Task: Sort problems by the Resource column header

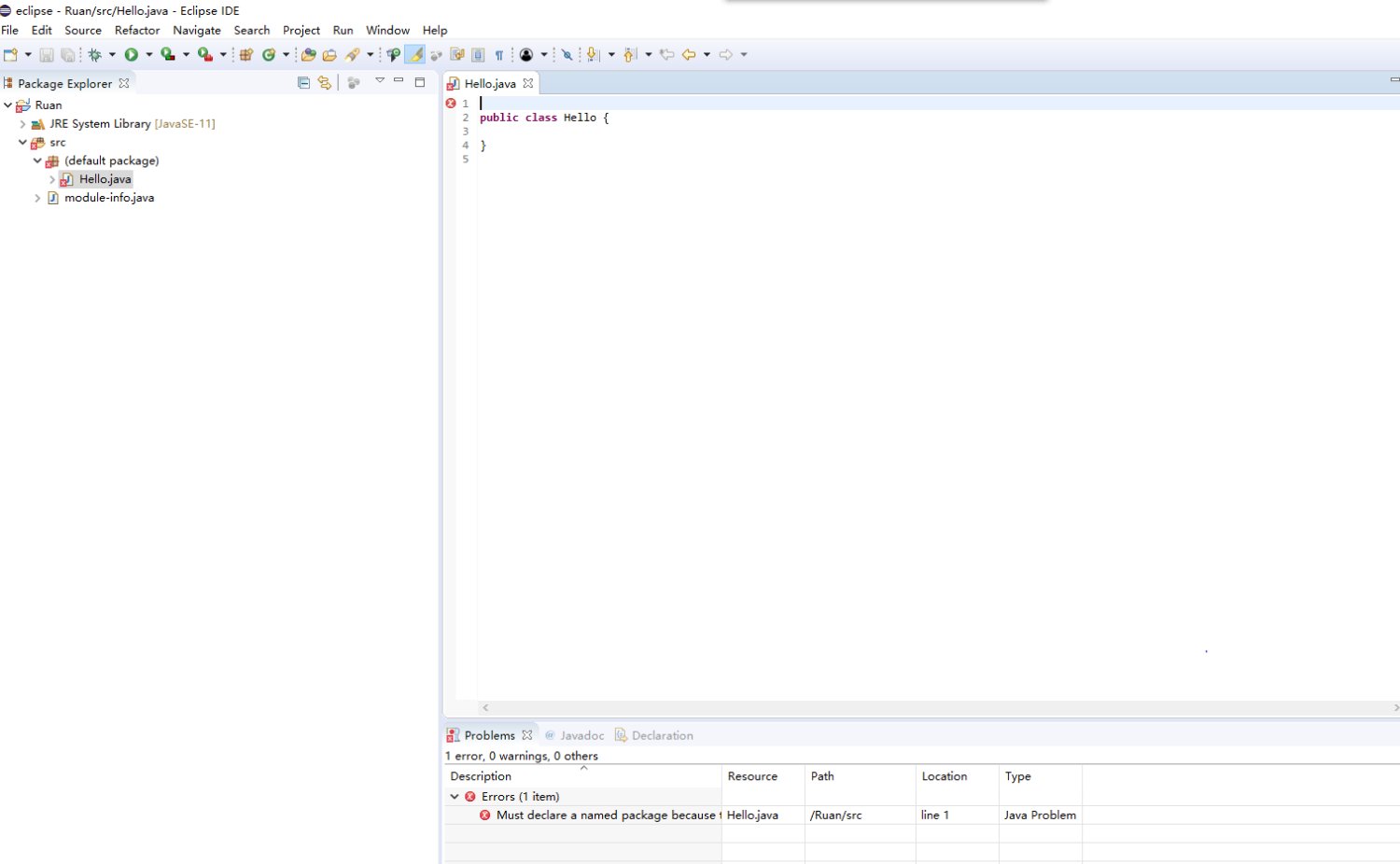Action: tap(763, 776)
